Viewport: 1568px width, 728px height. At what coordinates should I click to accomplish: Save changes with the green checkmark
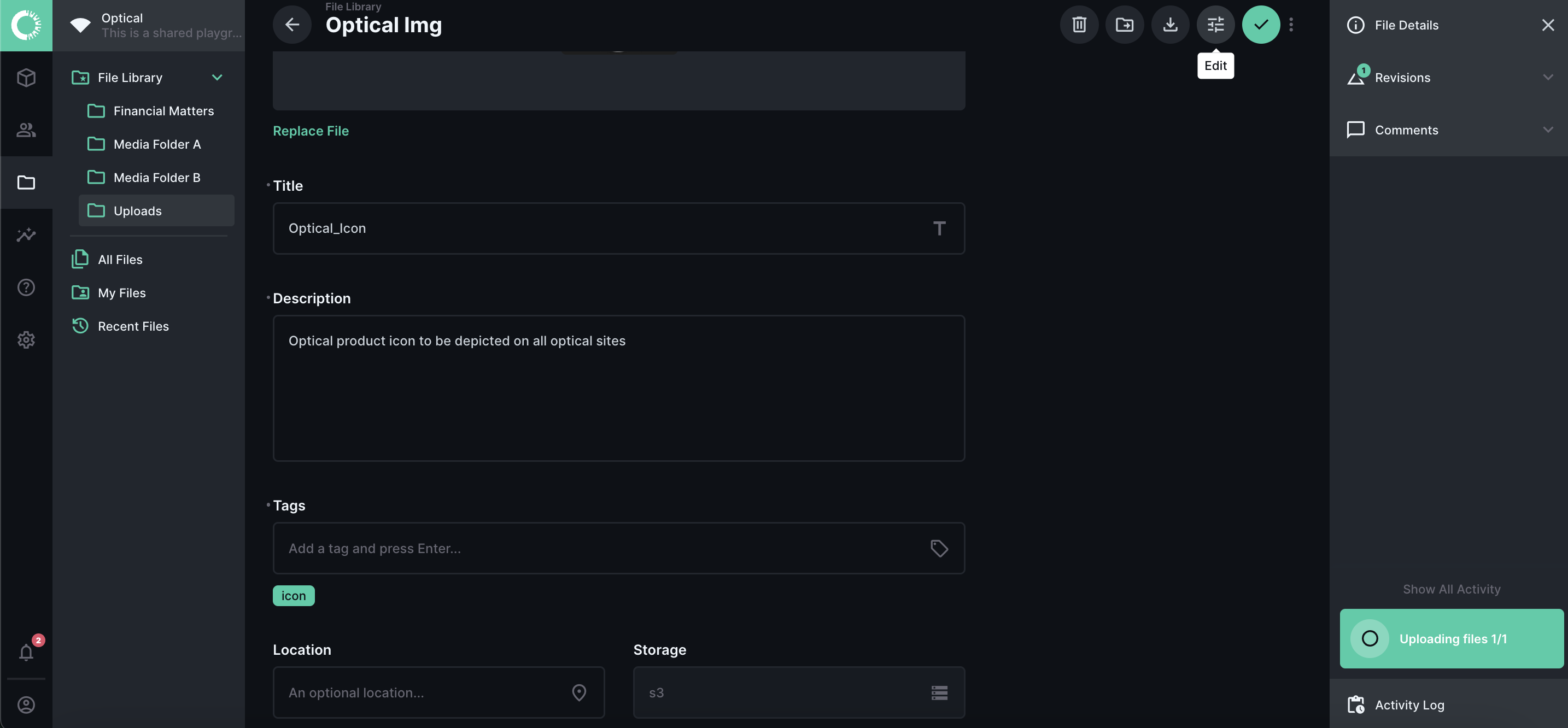click(x=1261, y=25)
